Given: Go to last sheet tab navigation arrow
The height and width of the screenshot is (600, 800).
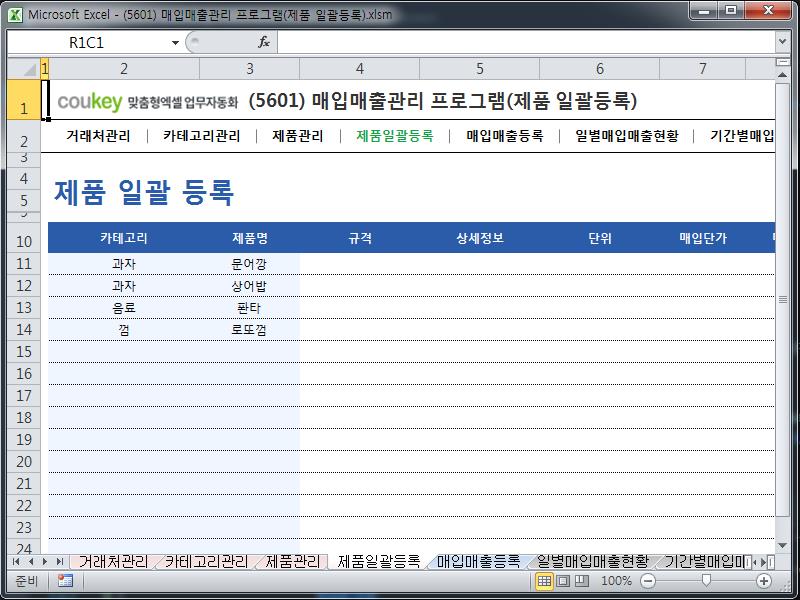Looking at the screenshot, I should 60,562.
